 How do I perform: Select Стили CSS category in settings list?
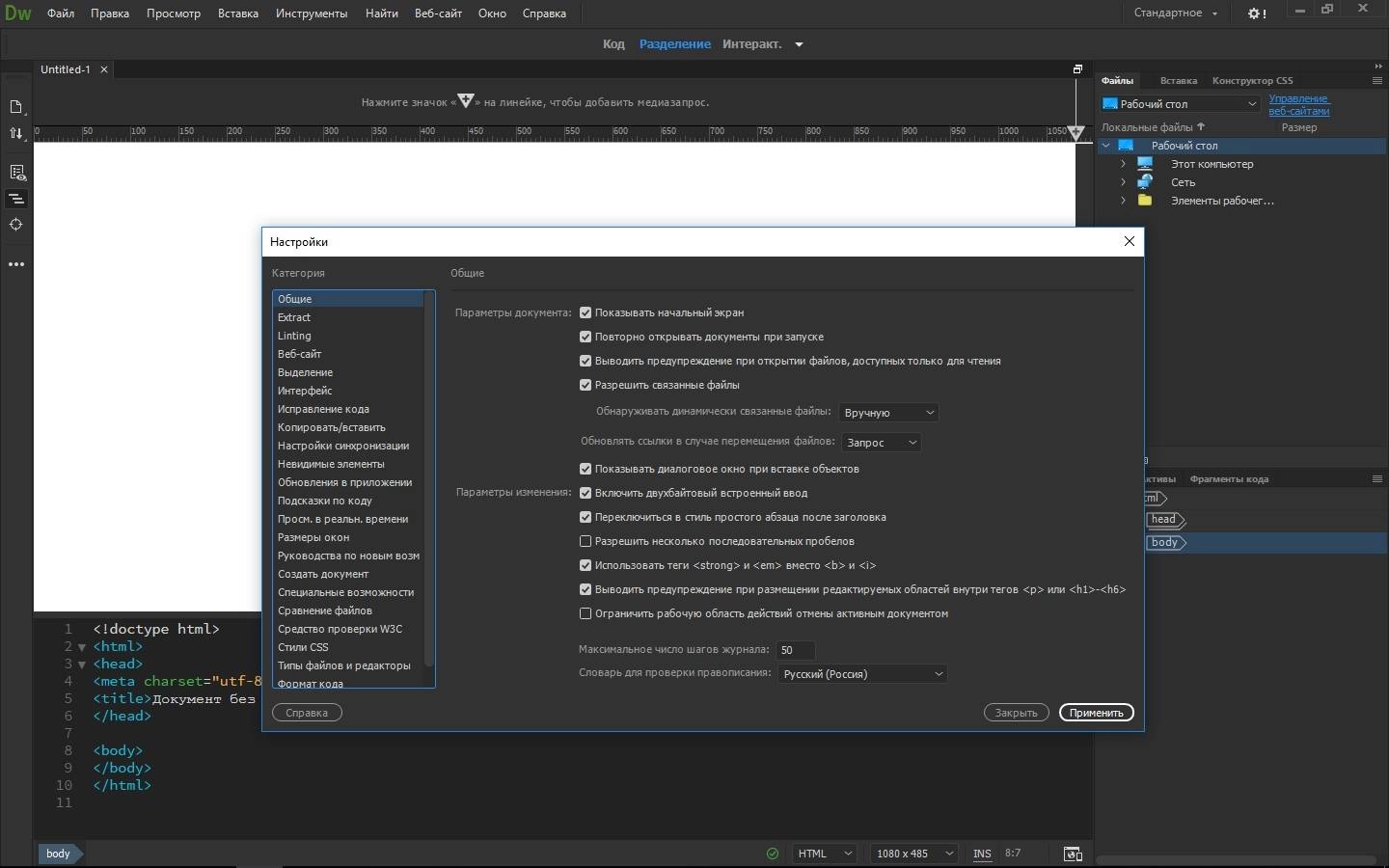(x=348, y=647)
